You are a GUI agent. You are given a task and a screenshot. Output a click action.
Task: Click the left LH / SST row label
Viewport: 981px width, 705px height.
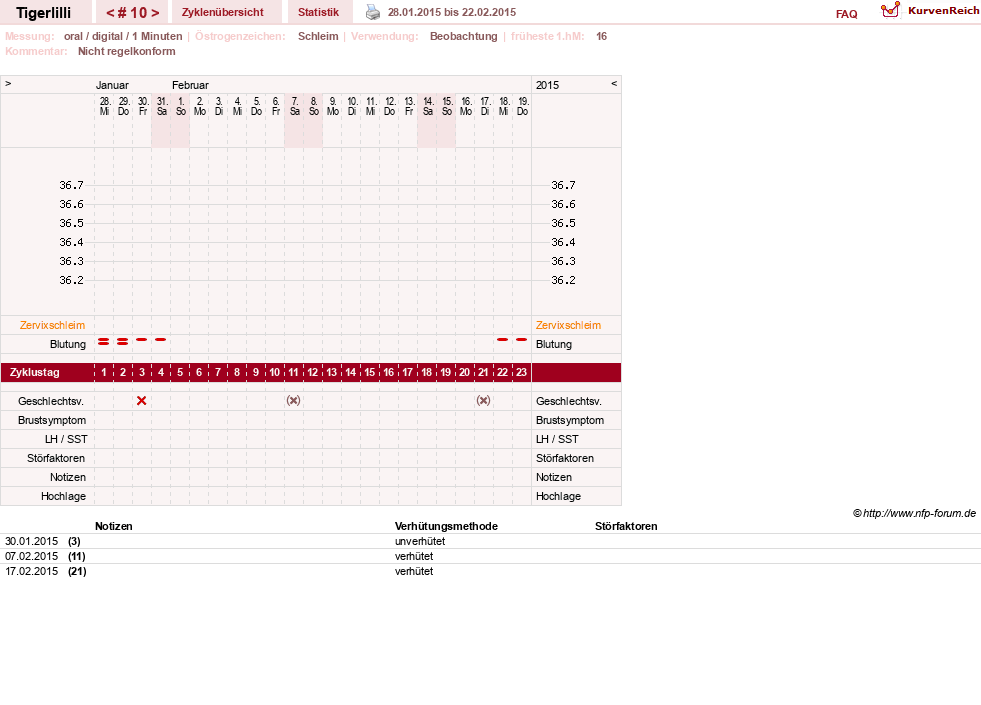tap(66, 439)
